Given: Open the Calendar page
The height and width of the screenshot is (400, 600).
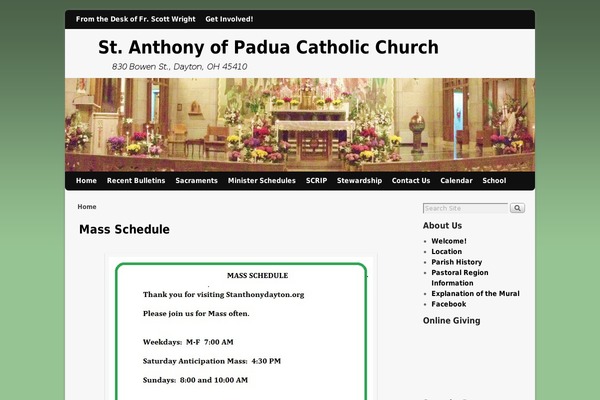Looking at the screenshot, I should click(456, 181).
